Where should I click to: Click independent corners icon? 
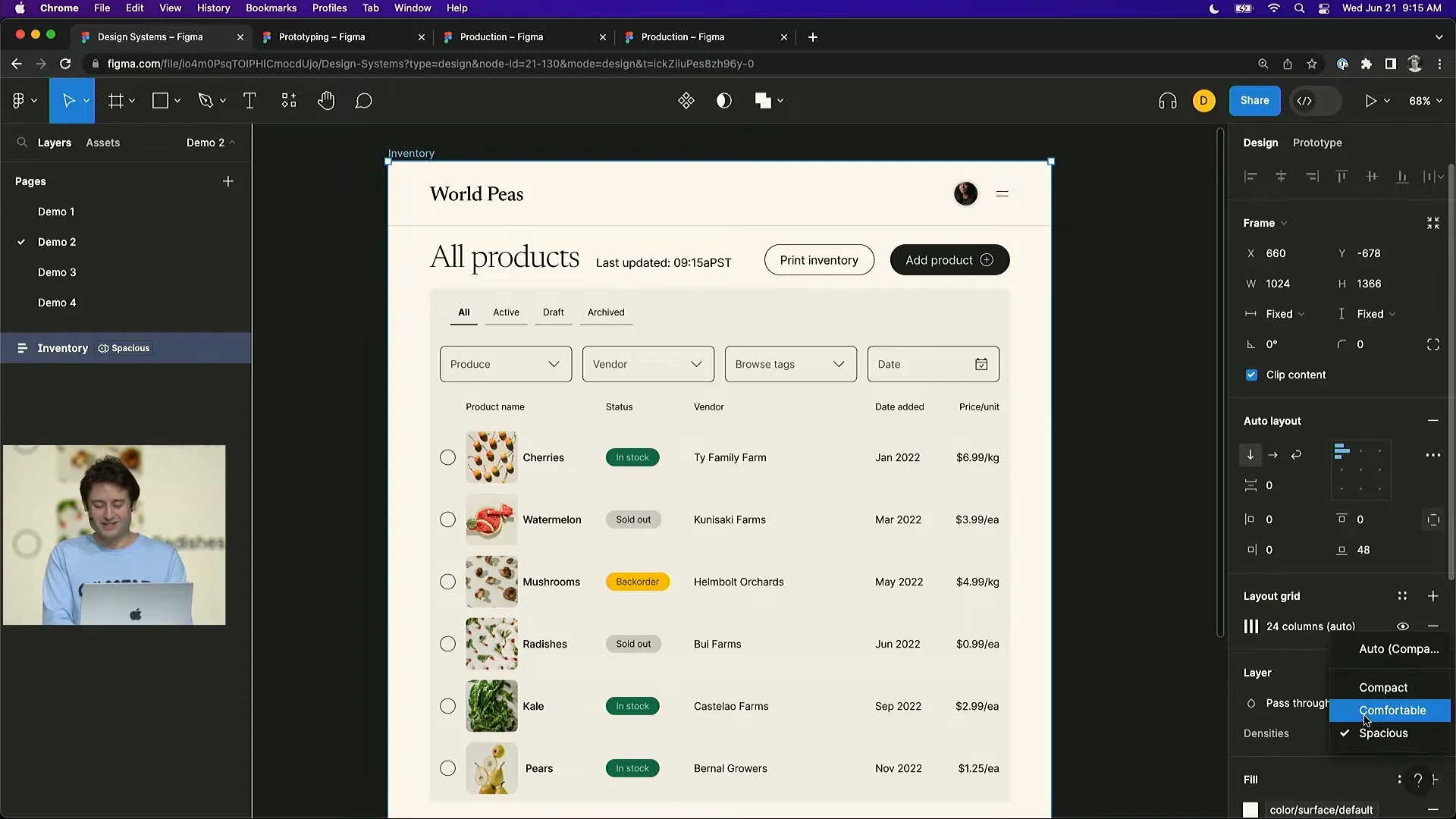tap(1433, 344)
